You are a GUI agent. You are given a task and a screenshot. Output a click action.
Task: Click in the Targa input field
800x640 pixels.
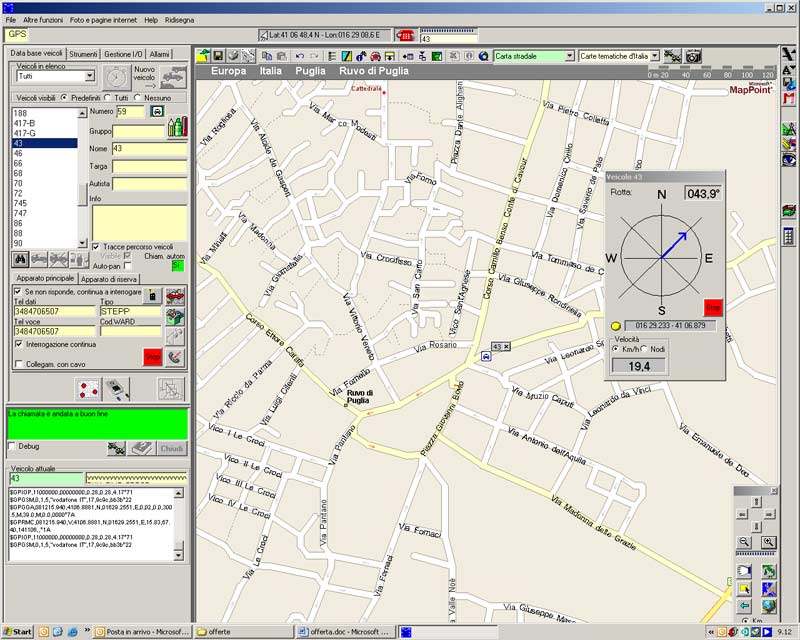point(150,166)
